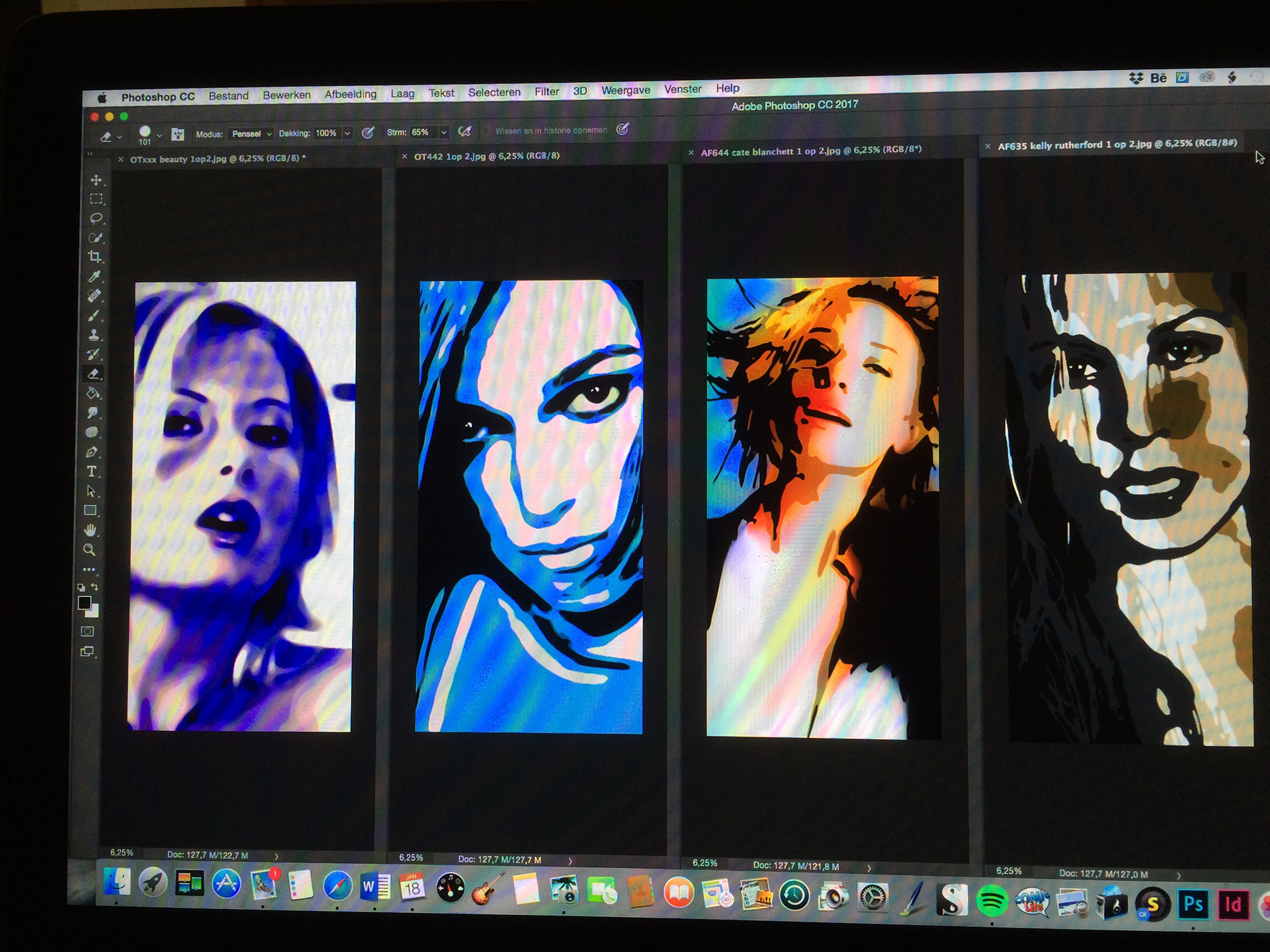1270x952 pixels.
Task: Select the Eyedropper tool
Action: tap(95, 276)
